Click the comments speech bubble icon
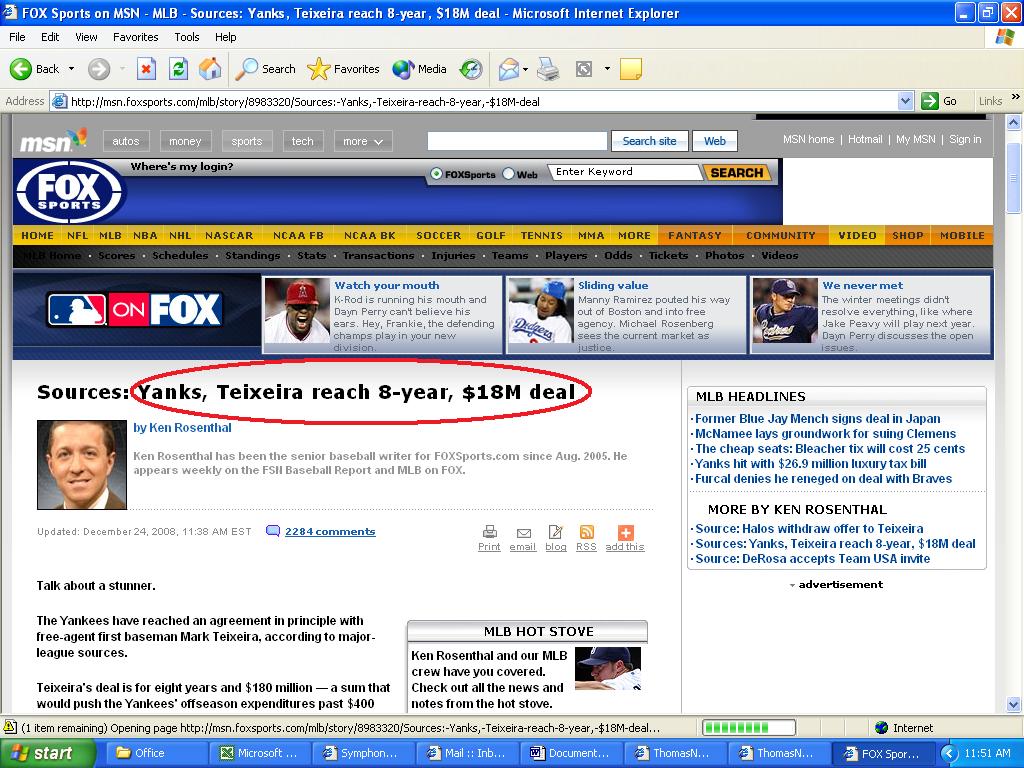1024x768 pixels. click(x=273, y=531)
